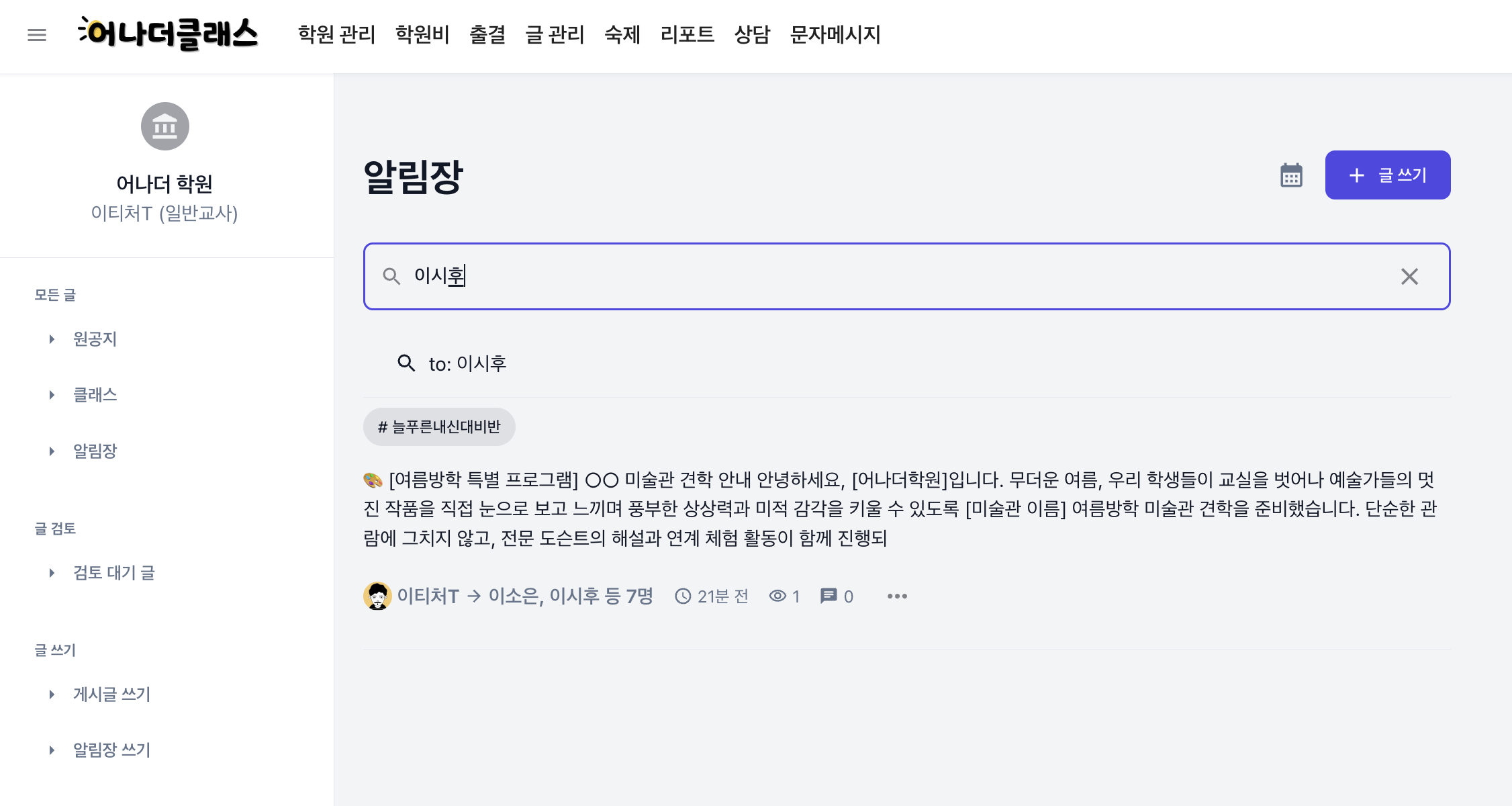Viewport: 1512px width, 806px height.
Task: Click the 이티처T (일반교사) role text
Action: [164, 213]
